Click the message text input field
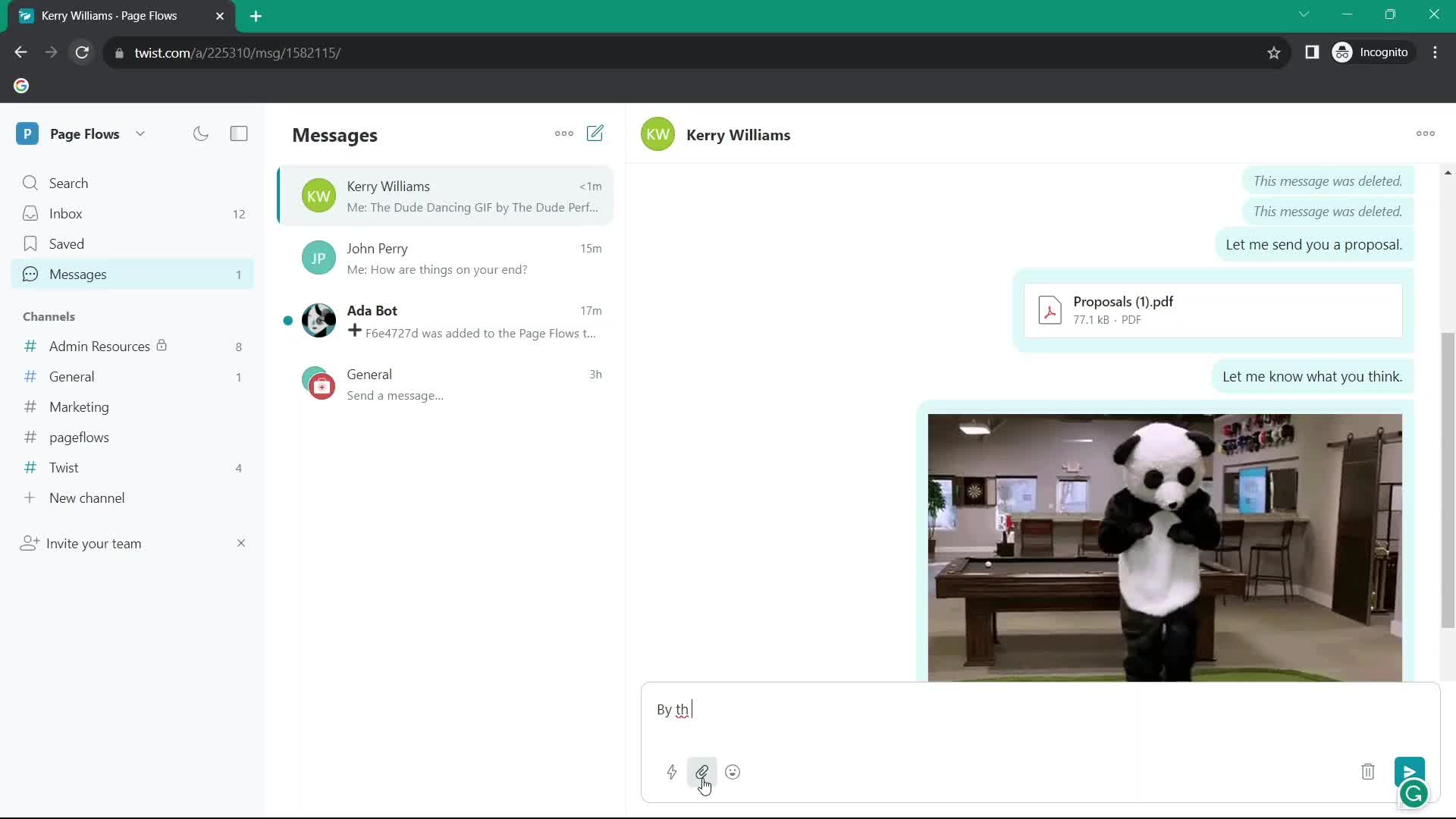This screenshot has height=819, width=1456. [1039, 711]
